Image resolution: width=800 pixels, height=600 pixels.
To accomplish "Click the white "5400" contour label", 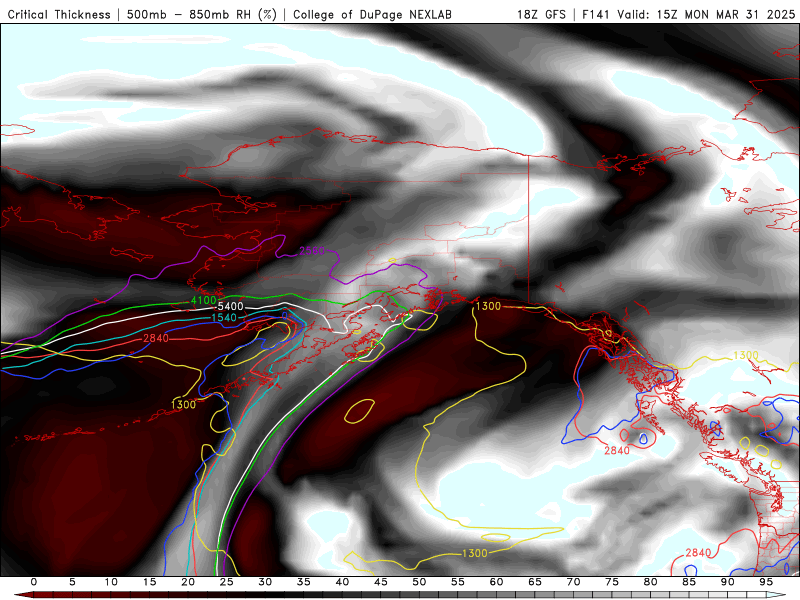I will [230, 307].
